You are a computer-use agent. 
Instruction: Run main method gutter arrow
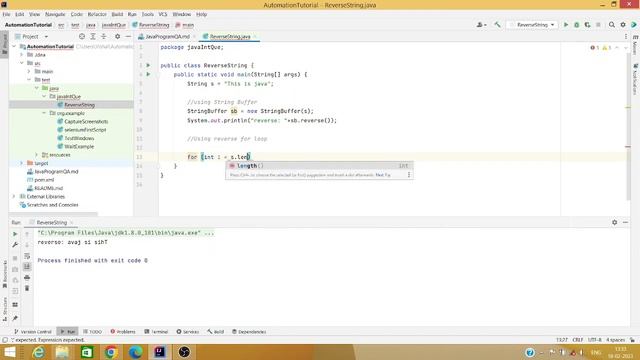click(x=148, y=74)
